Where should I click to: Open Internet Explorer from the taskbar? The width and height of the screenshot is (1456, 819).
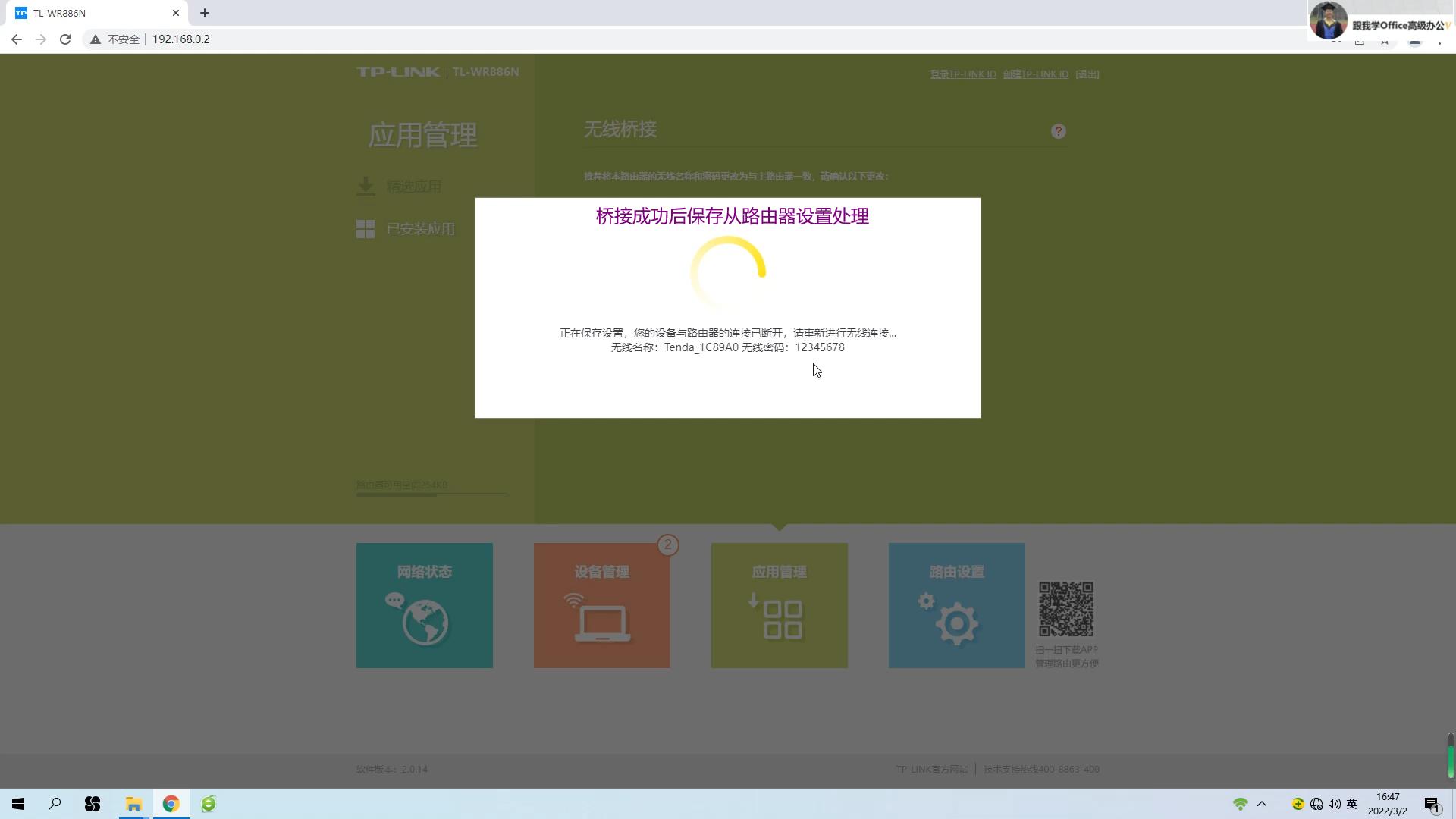coord(208,803)
